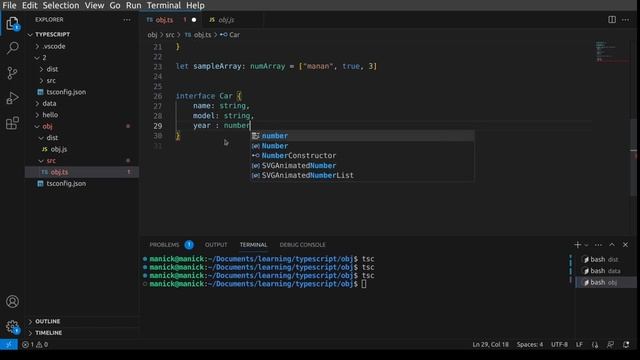
Task: Open terminal panel more actions ellipsis
Action: pos(598,245)
